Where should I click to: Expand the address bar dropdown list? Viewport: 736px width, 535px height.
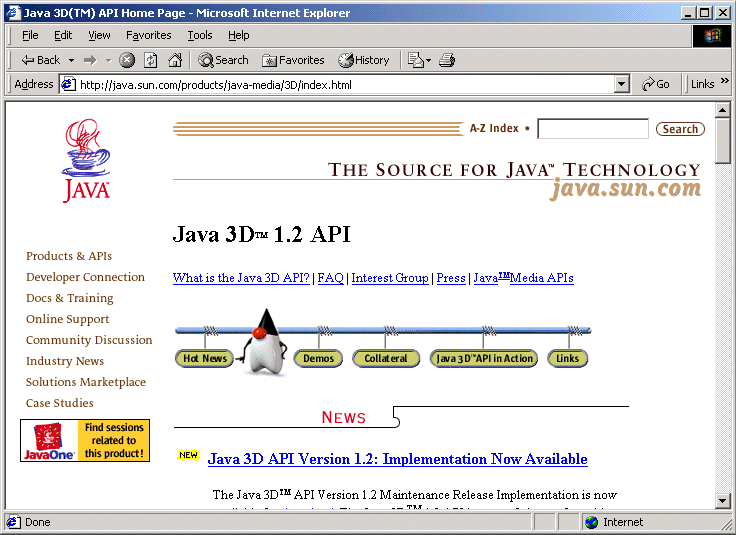[621, 84]
